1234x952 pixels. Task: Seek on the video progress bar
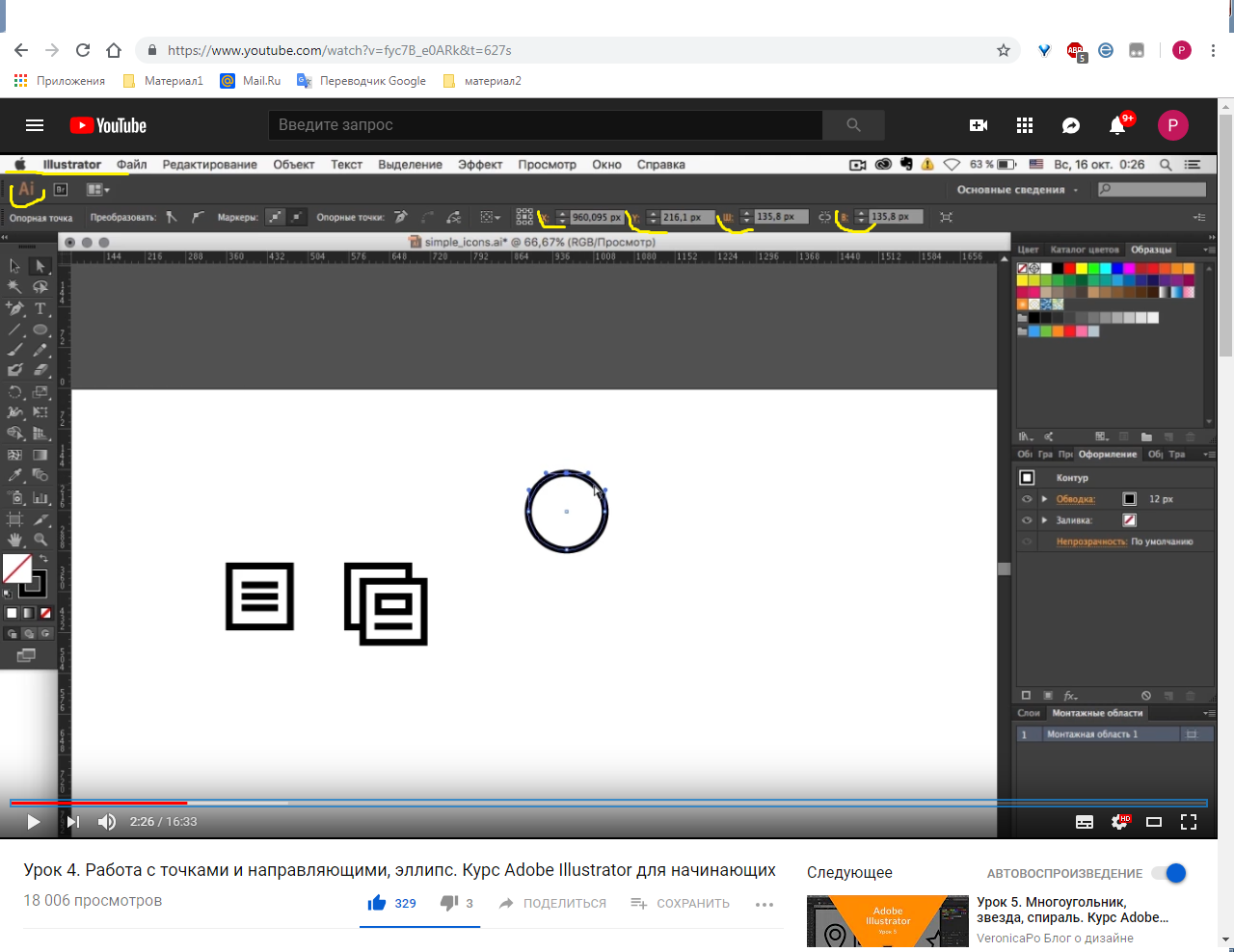click(608, 803)
